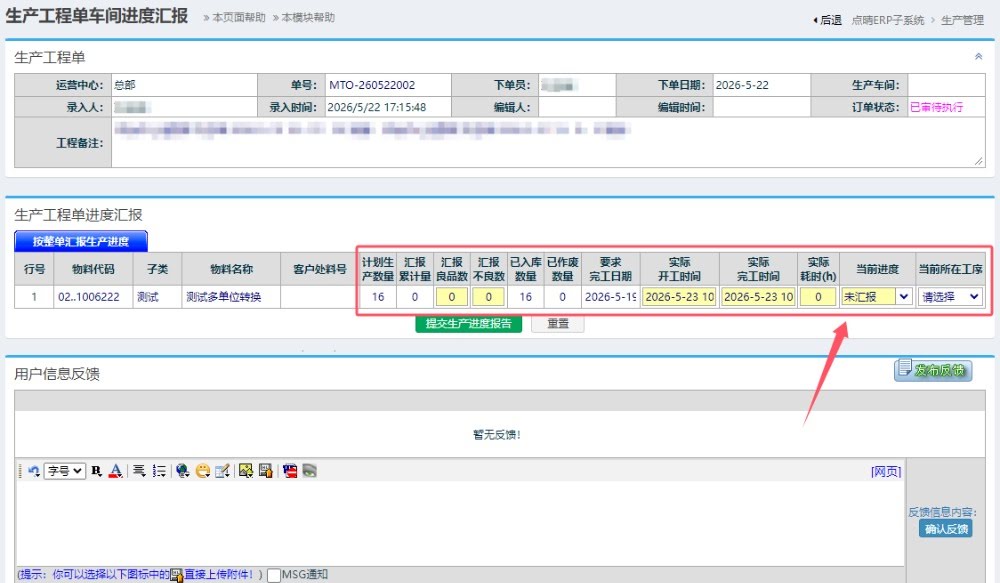Click the upload attachment disk icon
The image size is (1000, 583).
[266, 471]
